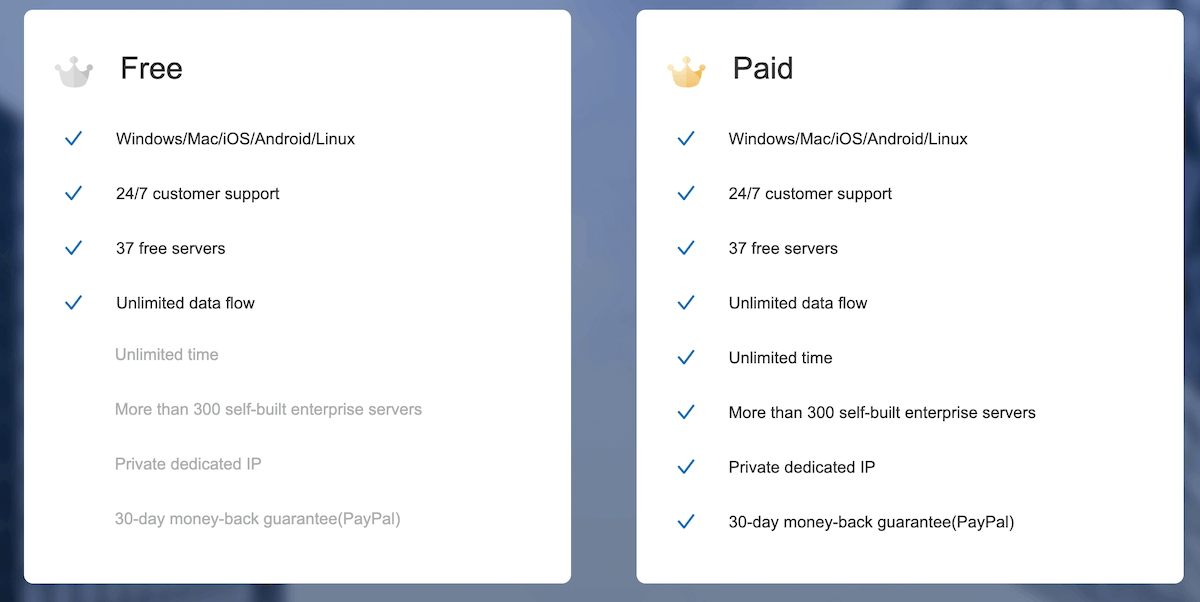The width and height of the screenshot is (1200, 602).
Task: Click the silver crown icon beside Free
Action: point(73,72)
